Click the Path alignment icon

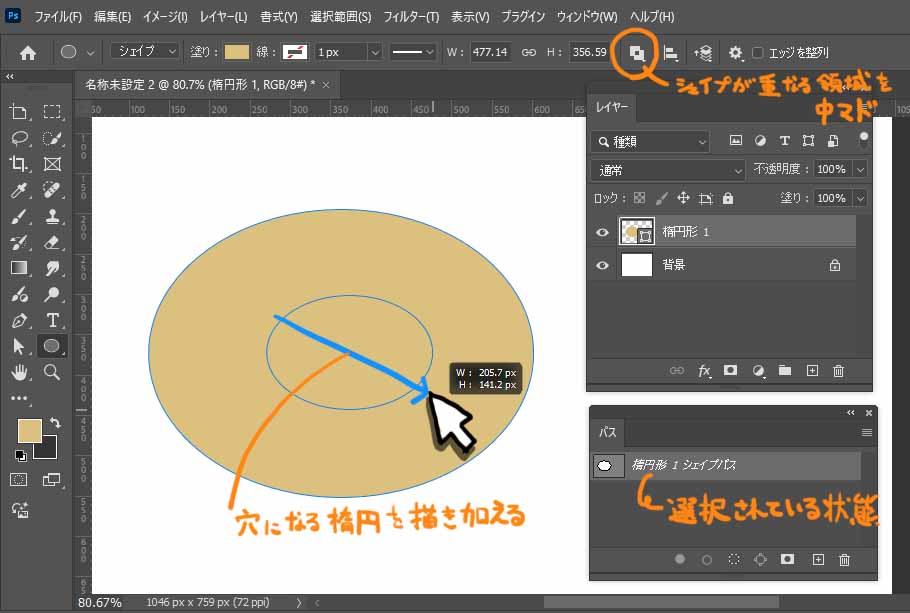pyautogui.click(x=670, y=52)
